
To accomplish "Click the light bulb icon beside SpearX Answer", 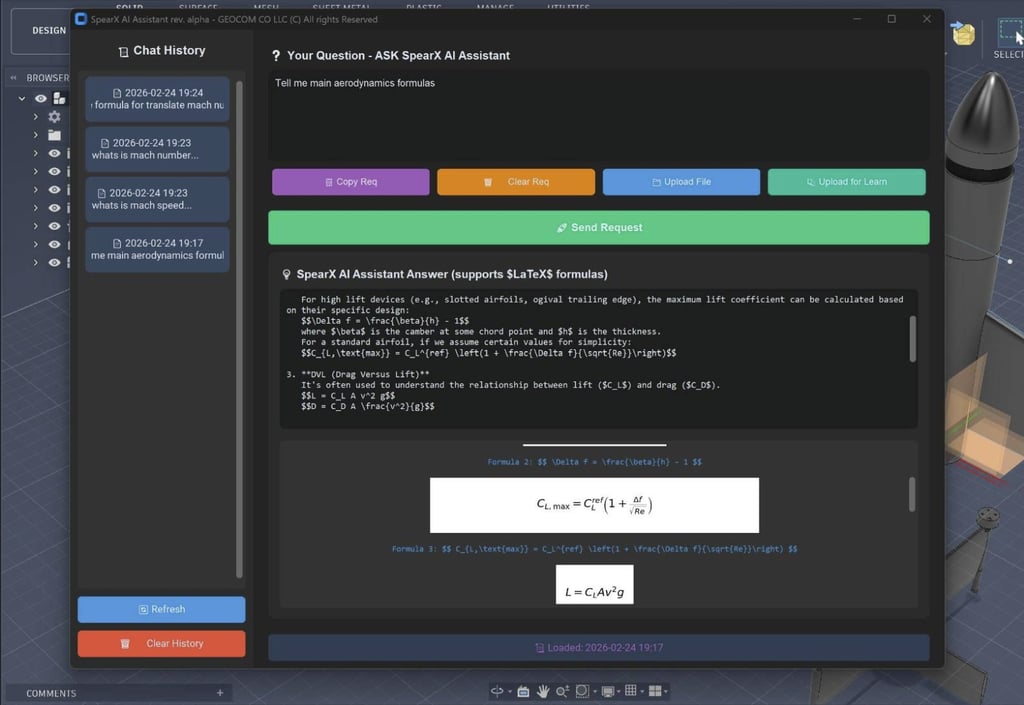I will pyautogui.click(x=286, y=275).
